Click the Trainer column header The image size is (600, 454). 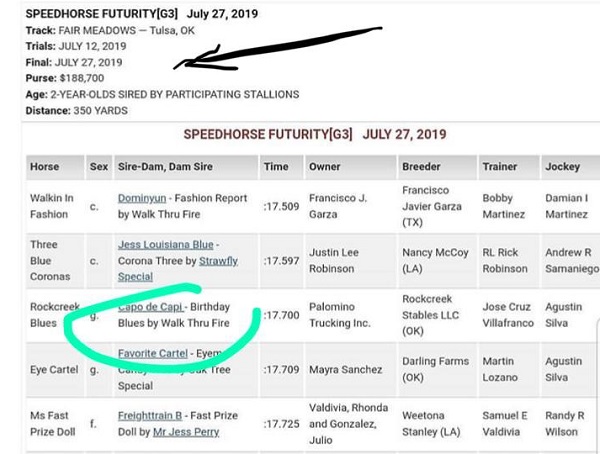click(x=509, y=167)
